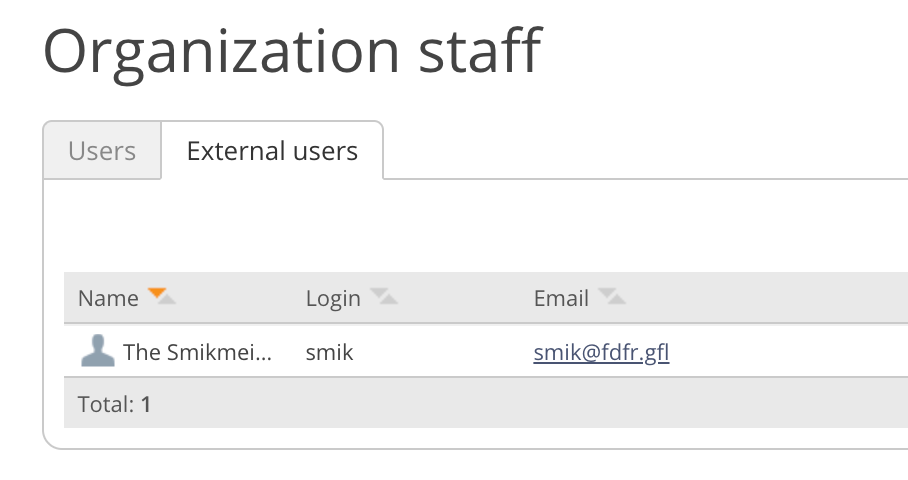
Task: Toggle the Email column sort arrow
Action: pos(611,296)
